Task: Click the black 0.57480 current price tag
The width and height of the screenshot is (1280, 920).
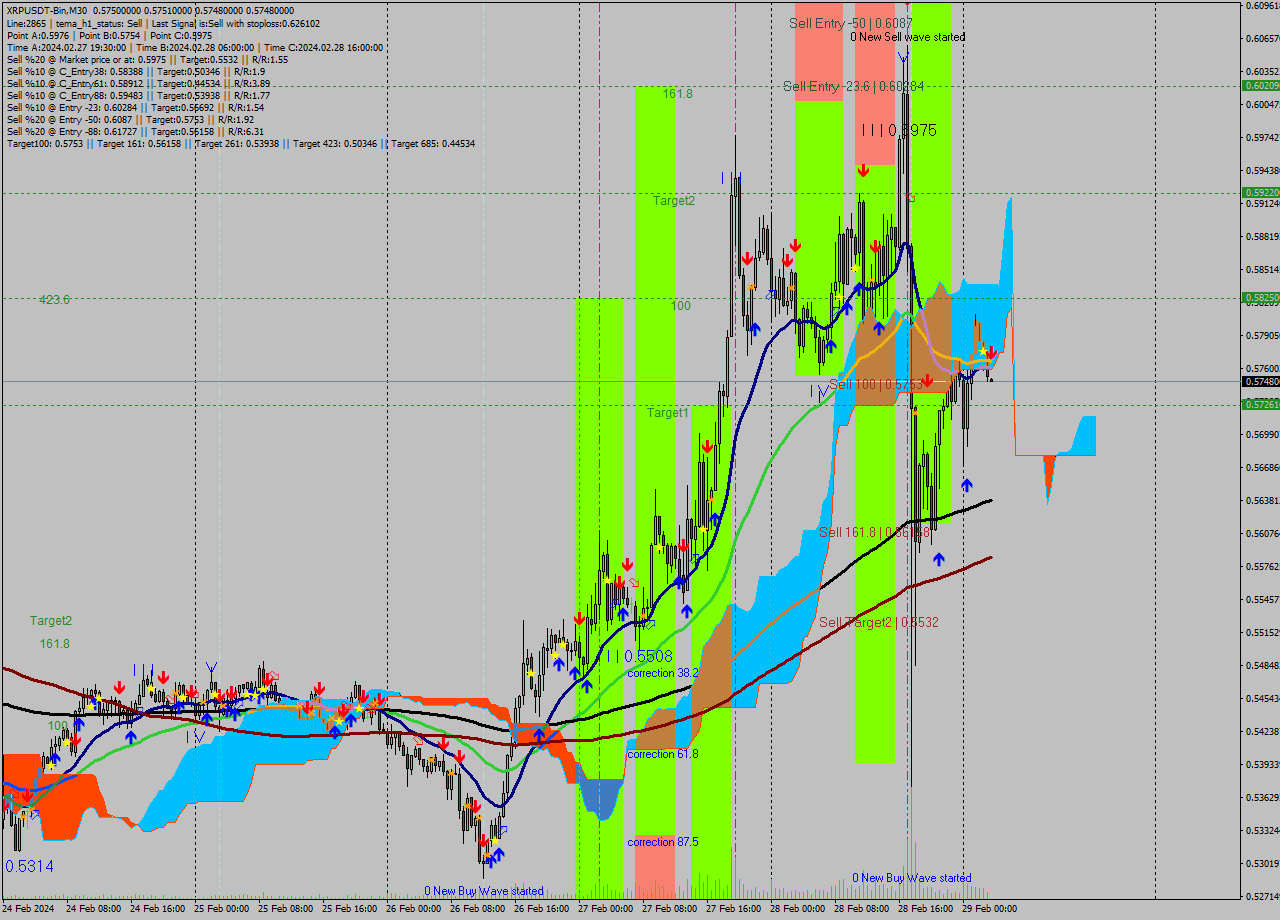Action: 1260,382
